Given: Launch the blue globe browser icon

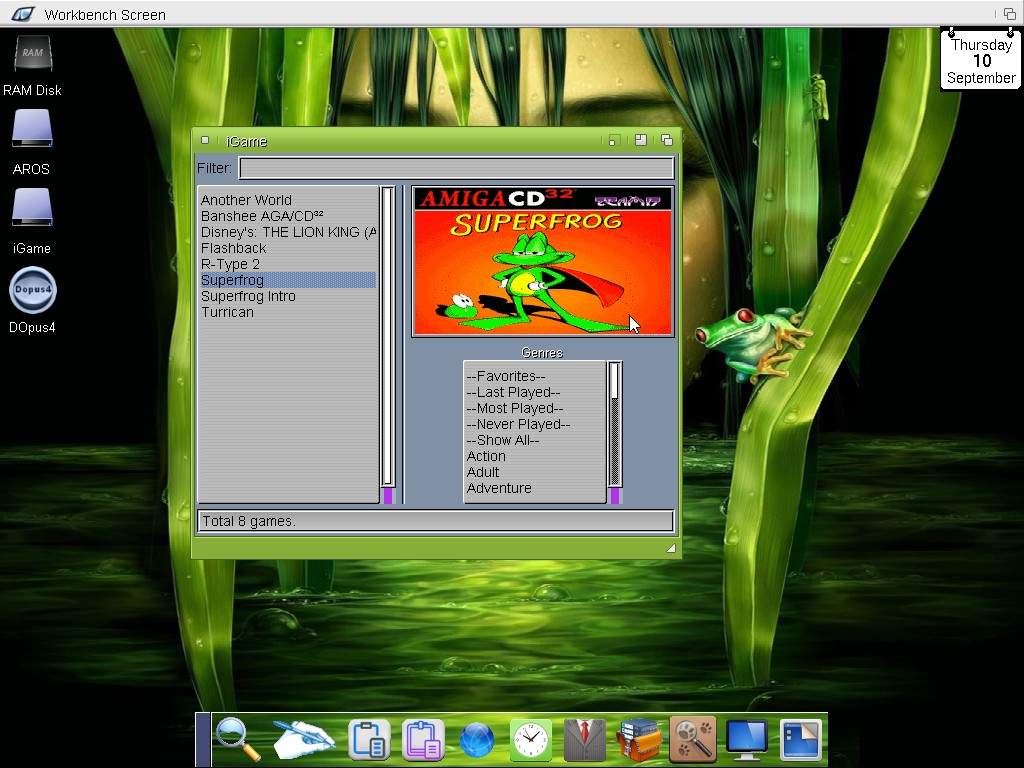Looking at the screenshot, I should 477,741.
